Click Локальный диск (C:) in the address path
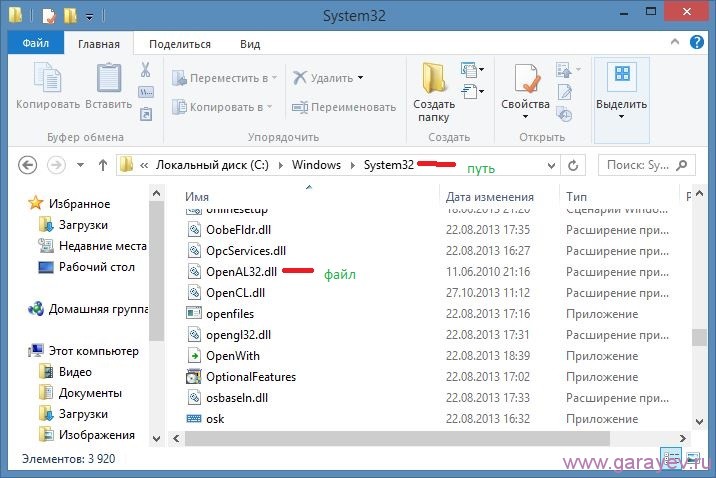This screenshot has width=716, height=478. point(212,165)
